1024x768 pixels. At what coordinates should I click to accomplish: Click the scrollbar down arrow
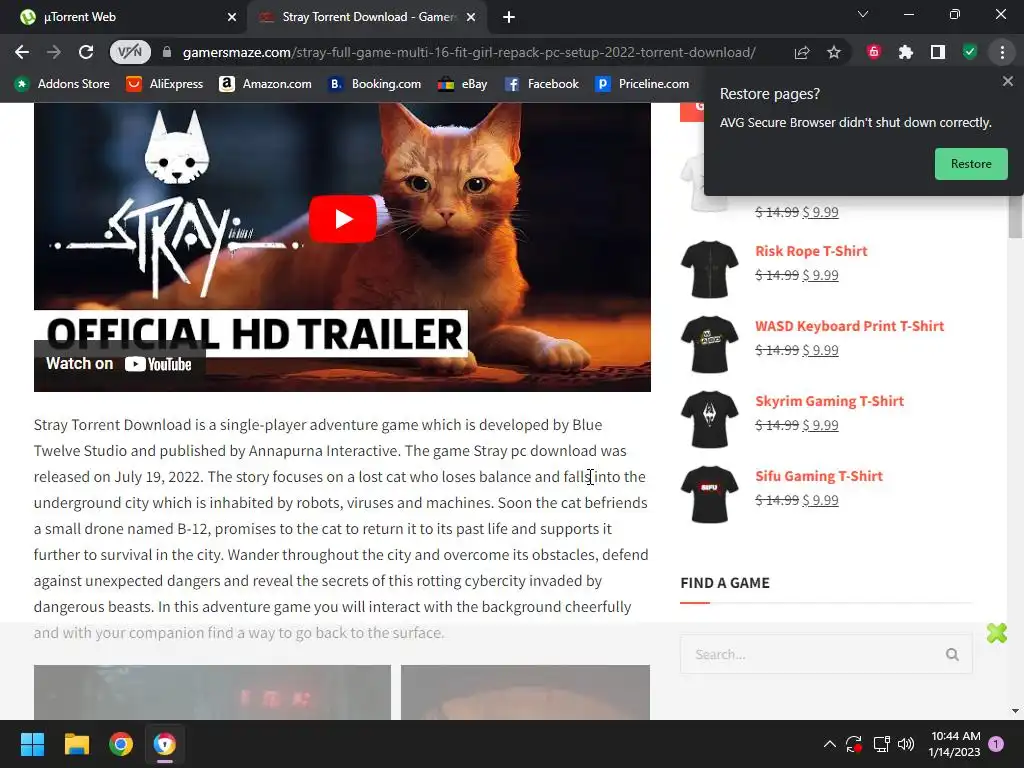(1015, 711)
